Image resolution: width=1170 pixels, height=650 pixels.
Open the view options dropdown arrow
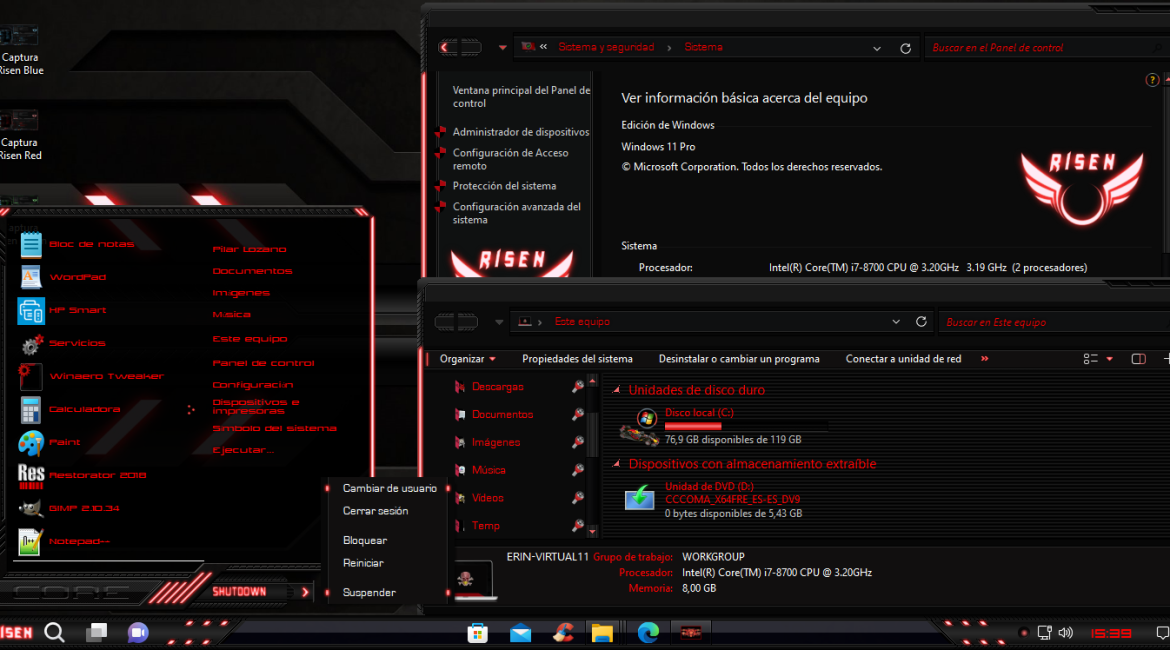click(x=1110, y=359)
